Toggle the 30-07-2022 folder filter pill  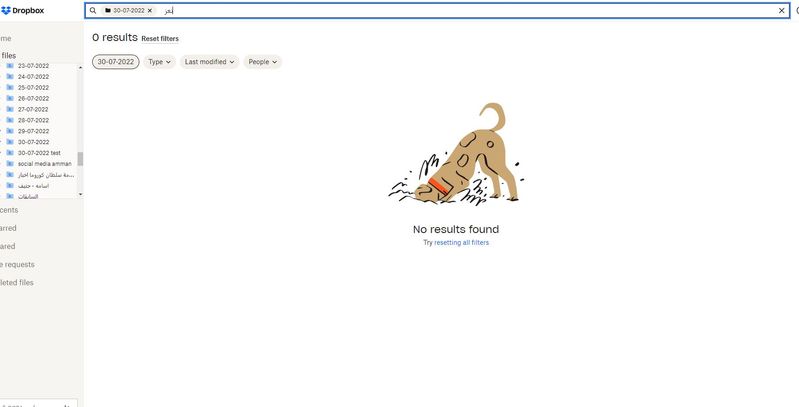click(x=116, y=62)
